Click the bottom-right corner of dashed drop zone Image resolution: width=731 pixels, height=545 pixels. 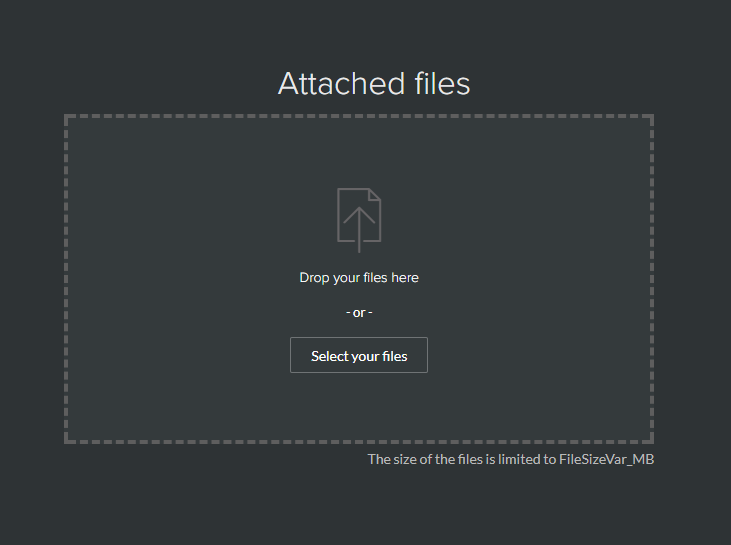651,440
